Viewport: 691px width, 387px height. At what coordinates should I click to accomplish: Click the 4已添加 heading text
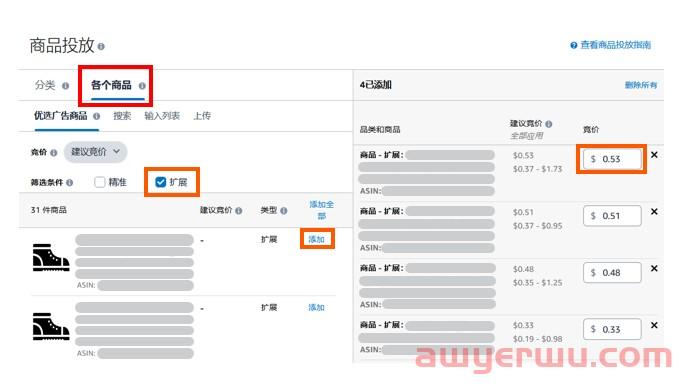click(x=375, y=85)
